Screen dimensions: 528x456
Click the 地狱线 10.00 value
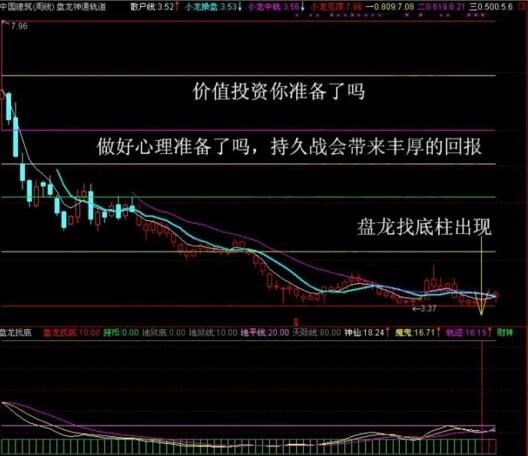pos(213,333)
